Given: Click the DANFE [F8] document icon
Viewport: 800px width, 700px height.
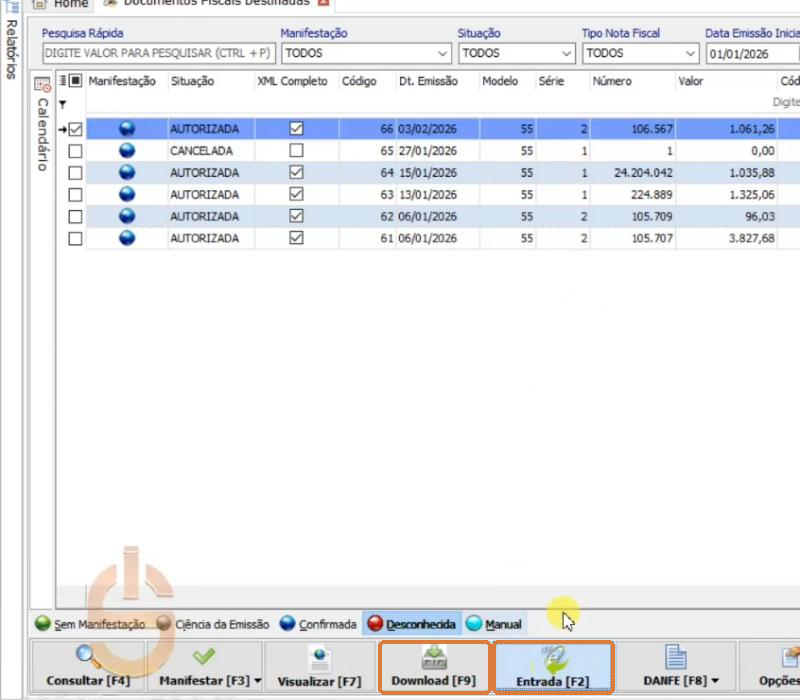Looking at the screenshot, I should coord(676,657).
